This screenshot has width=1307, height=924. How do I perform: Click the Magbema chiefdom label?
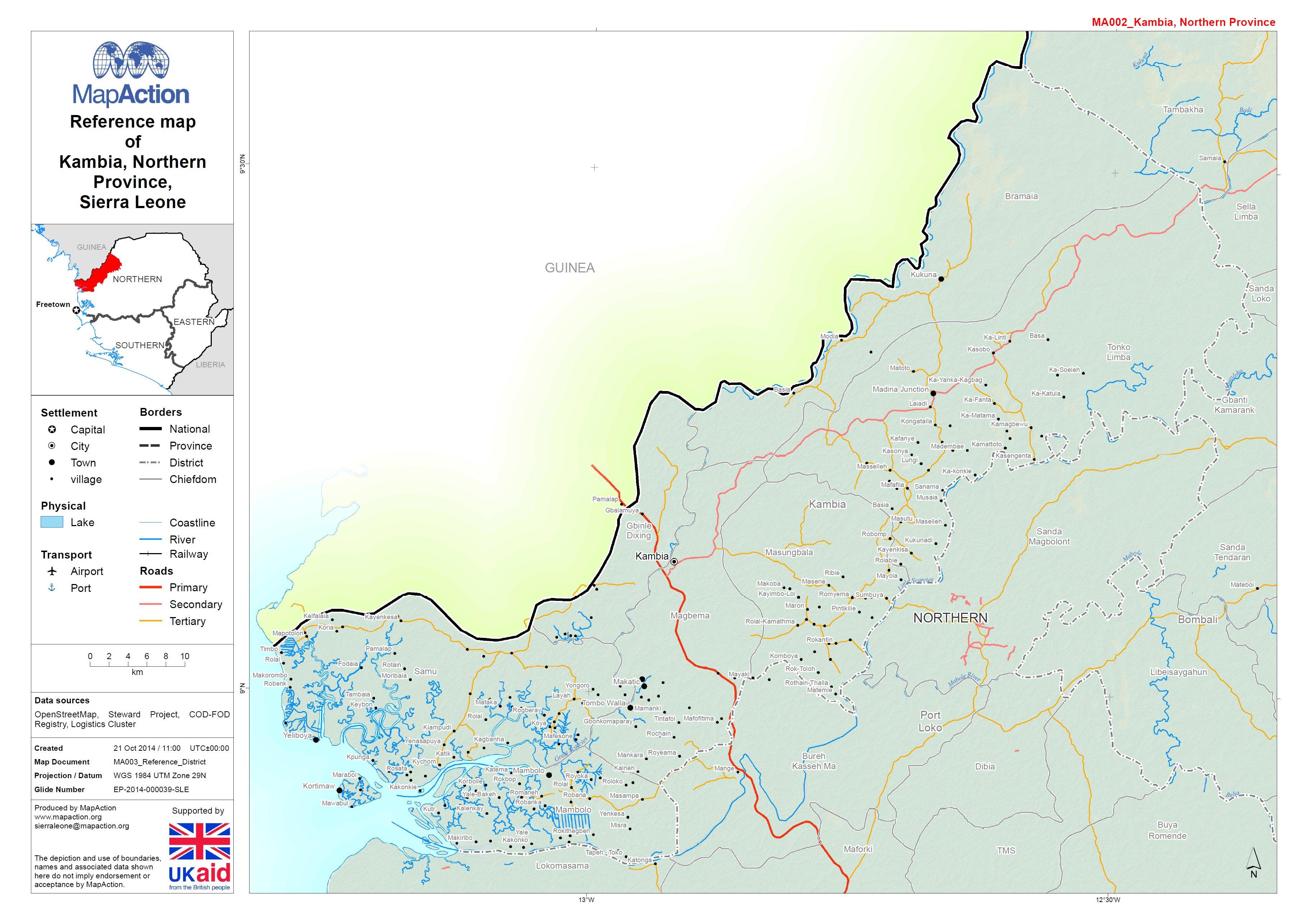pyautogui.click(x=690, y=616)
